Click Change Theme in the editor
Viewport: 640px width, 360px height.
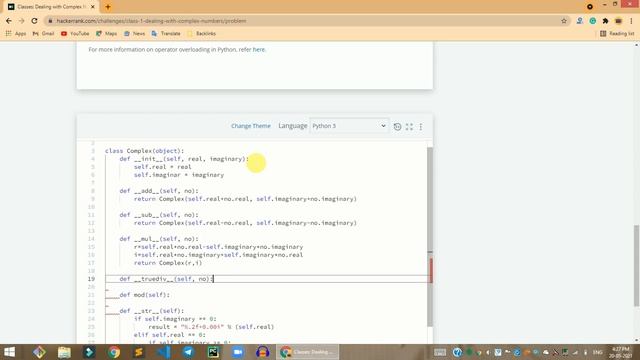click(x=251, y=126)
